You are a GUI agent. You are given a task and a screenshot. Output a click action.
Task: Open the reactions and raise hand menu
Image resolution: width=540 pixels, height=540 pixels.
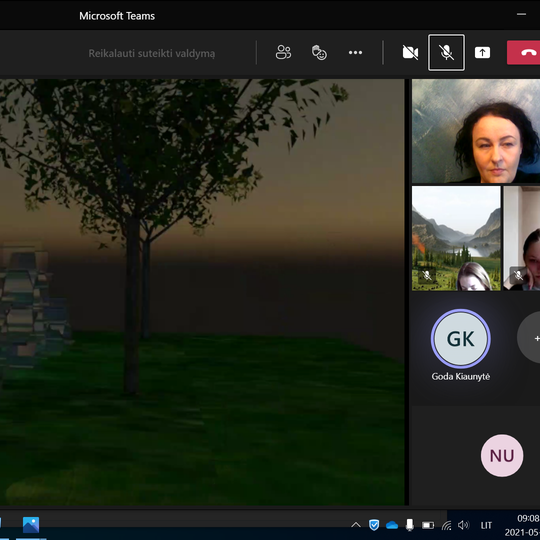(x=319, y=52)
